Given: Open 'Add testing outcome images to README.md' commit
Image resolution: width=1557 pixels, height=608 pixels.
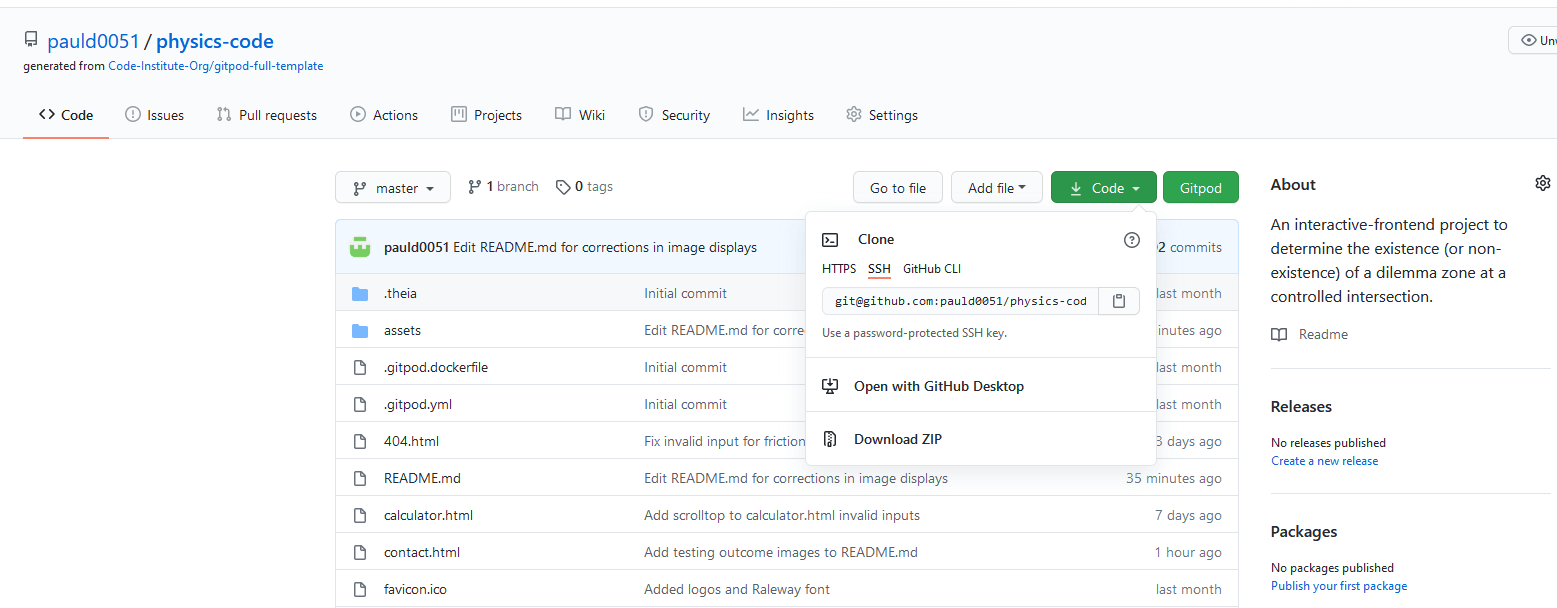Looking at the screenshot, I should (781, 553).
